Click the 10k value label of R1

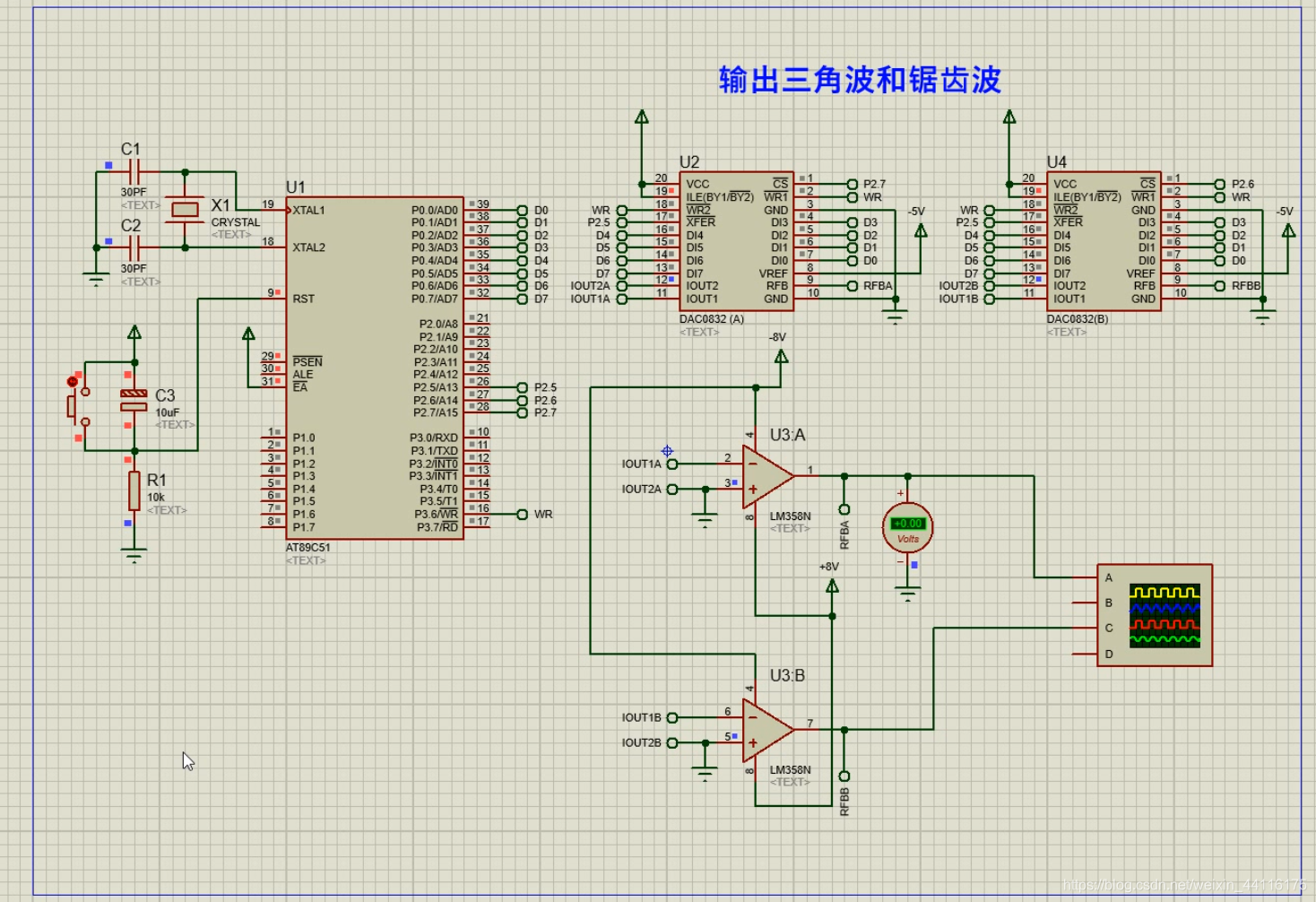(x=156, y=497)
